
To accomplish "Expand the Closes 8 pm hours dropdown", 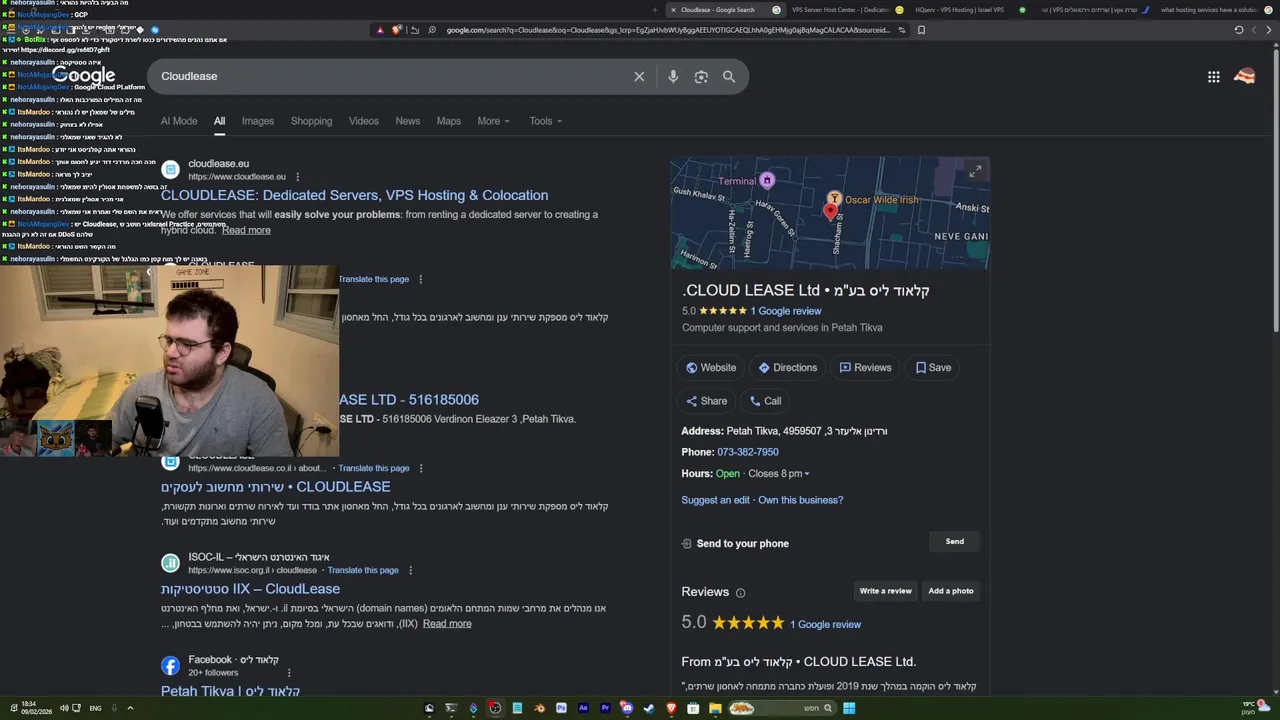I will 779,474.
